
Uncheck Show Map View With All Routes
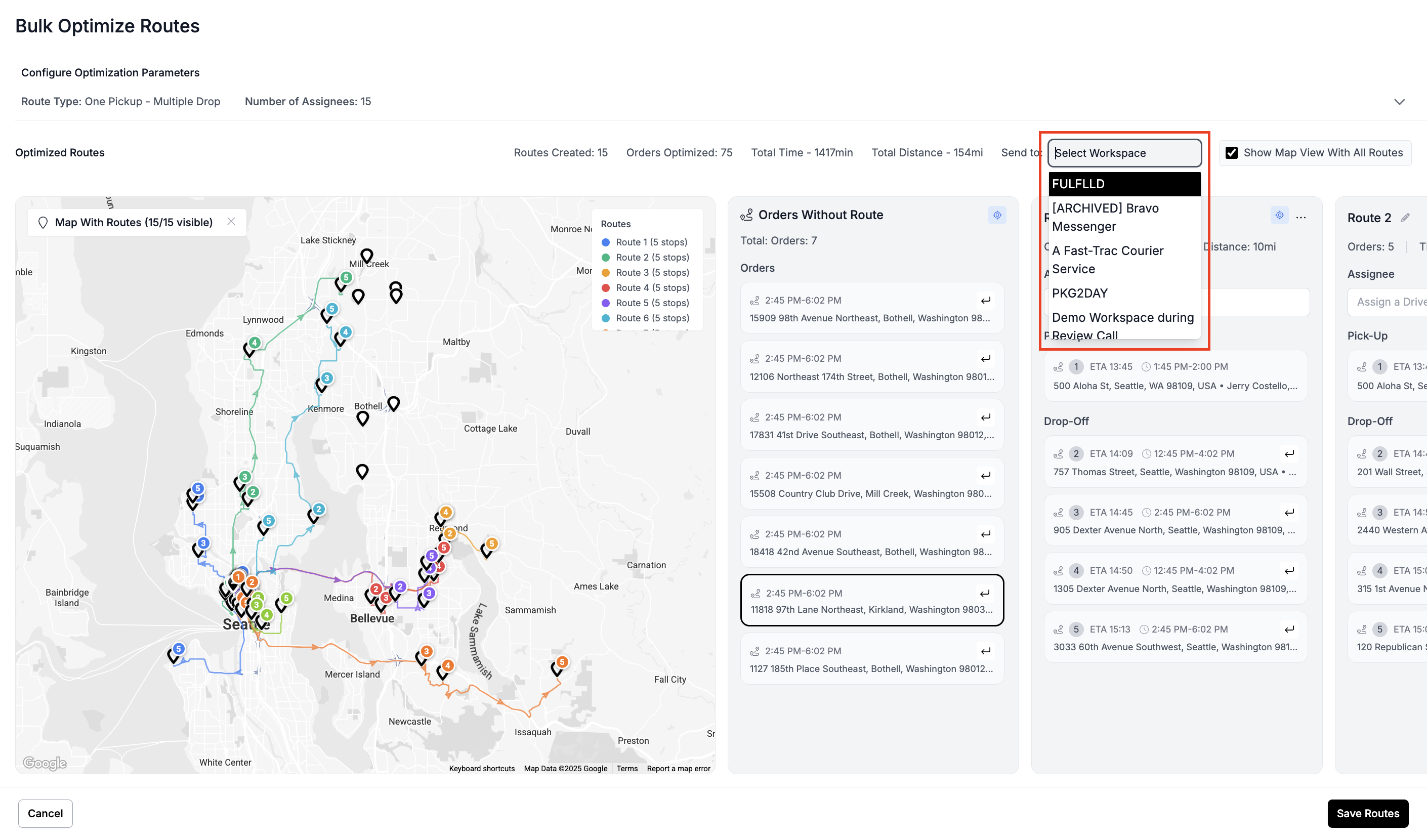pos(1231,153)
